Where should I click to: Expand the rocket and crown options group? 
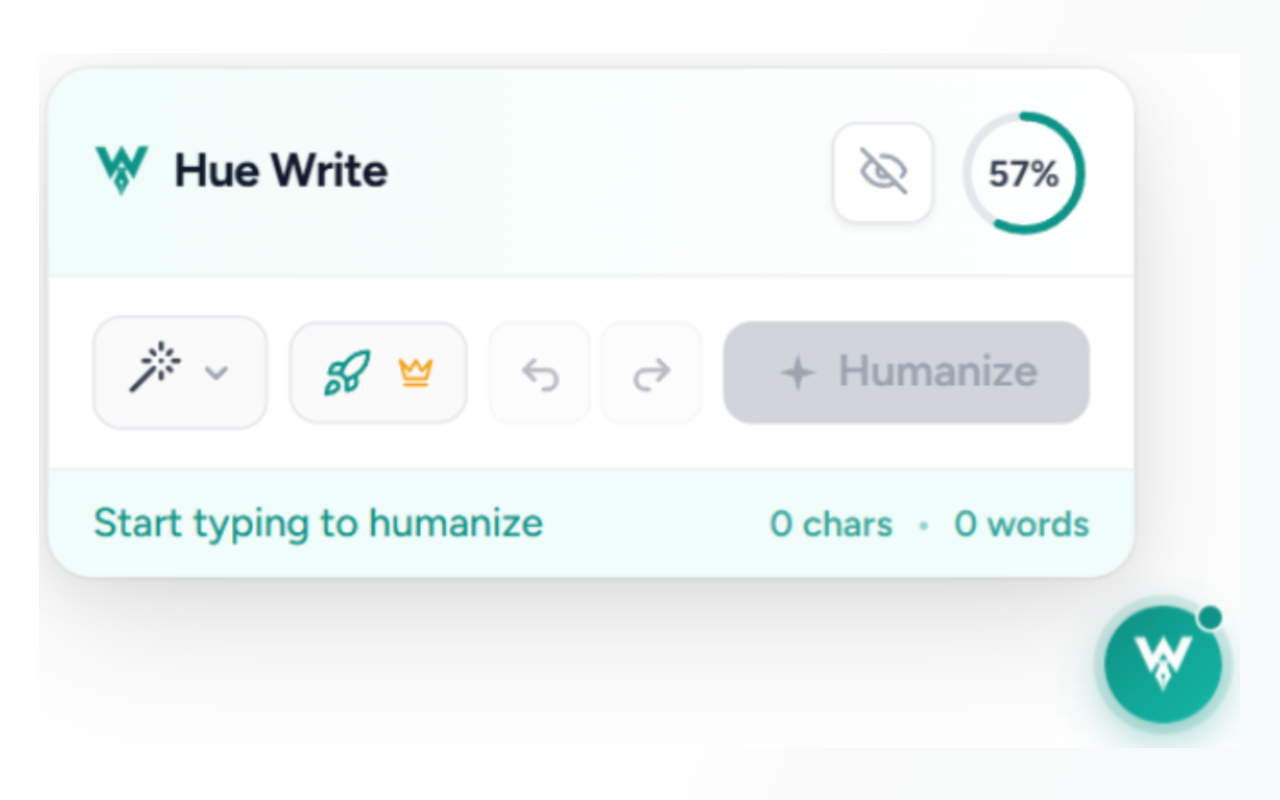tap(378, 371)
